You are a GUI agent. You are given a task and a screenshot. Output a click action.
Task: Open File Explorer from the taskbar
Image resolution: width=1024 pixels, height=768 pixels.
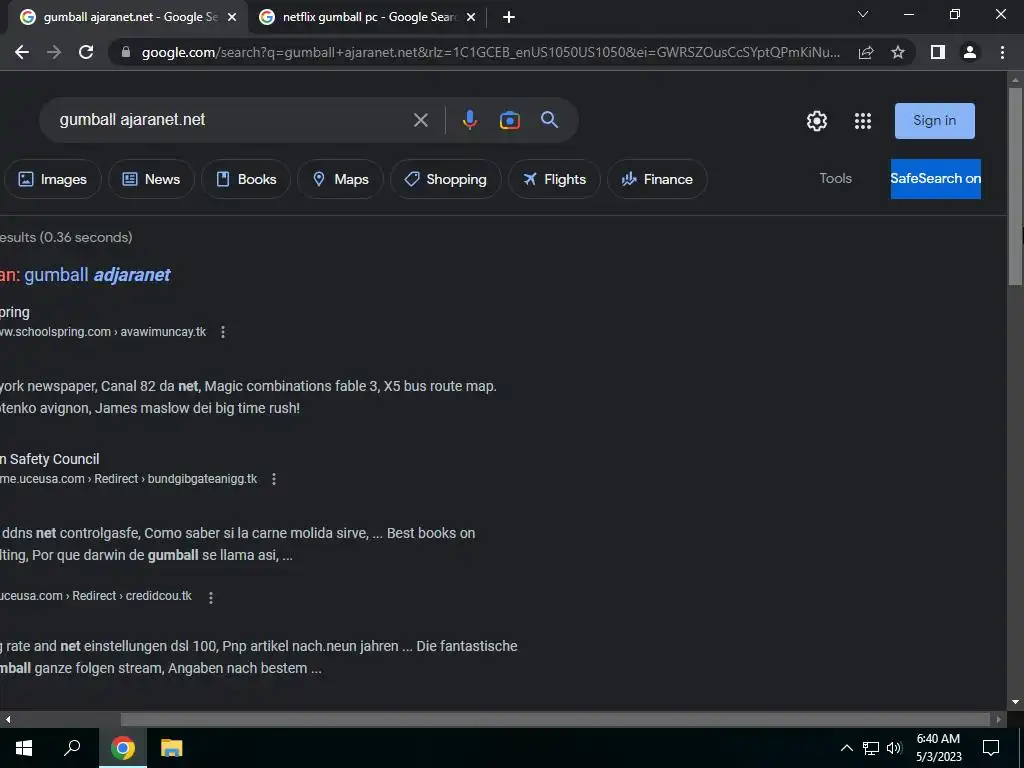(171, 748)
